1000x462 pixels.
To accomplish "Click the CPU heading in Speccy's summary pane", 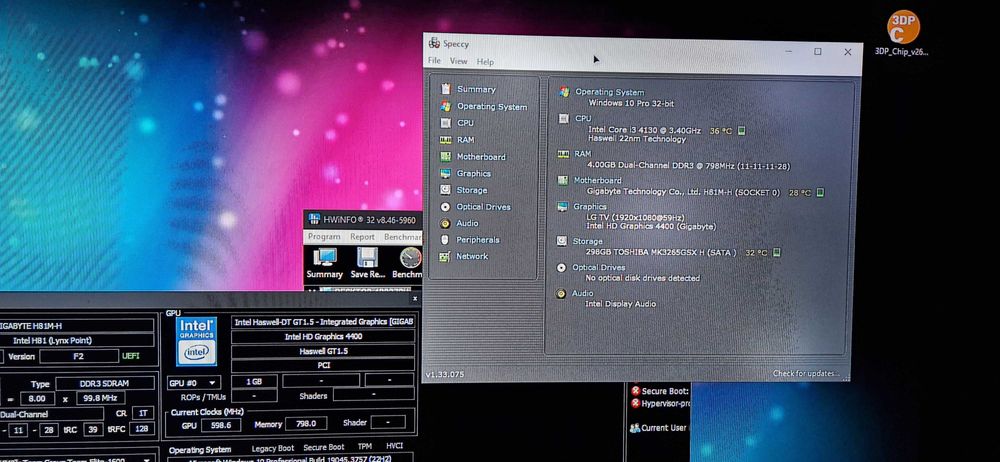I will [583, 119].
